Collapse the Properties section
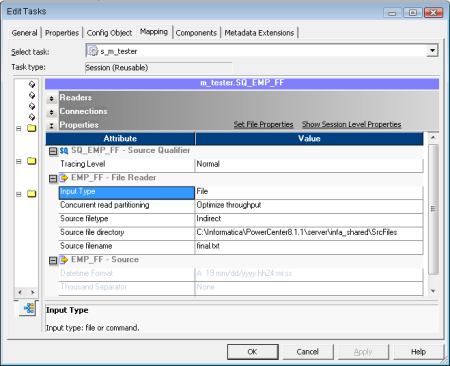450x366 pixels. (x=51, y=126)
